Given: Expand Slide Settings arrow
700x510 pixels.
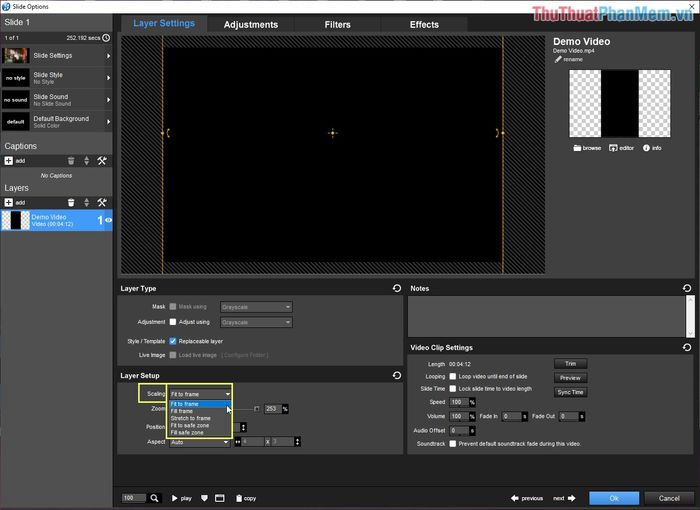Looking at the screenshot, I should pyautogui.click(x=108, y=56).
